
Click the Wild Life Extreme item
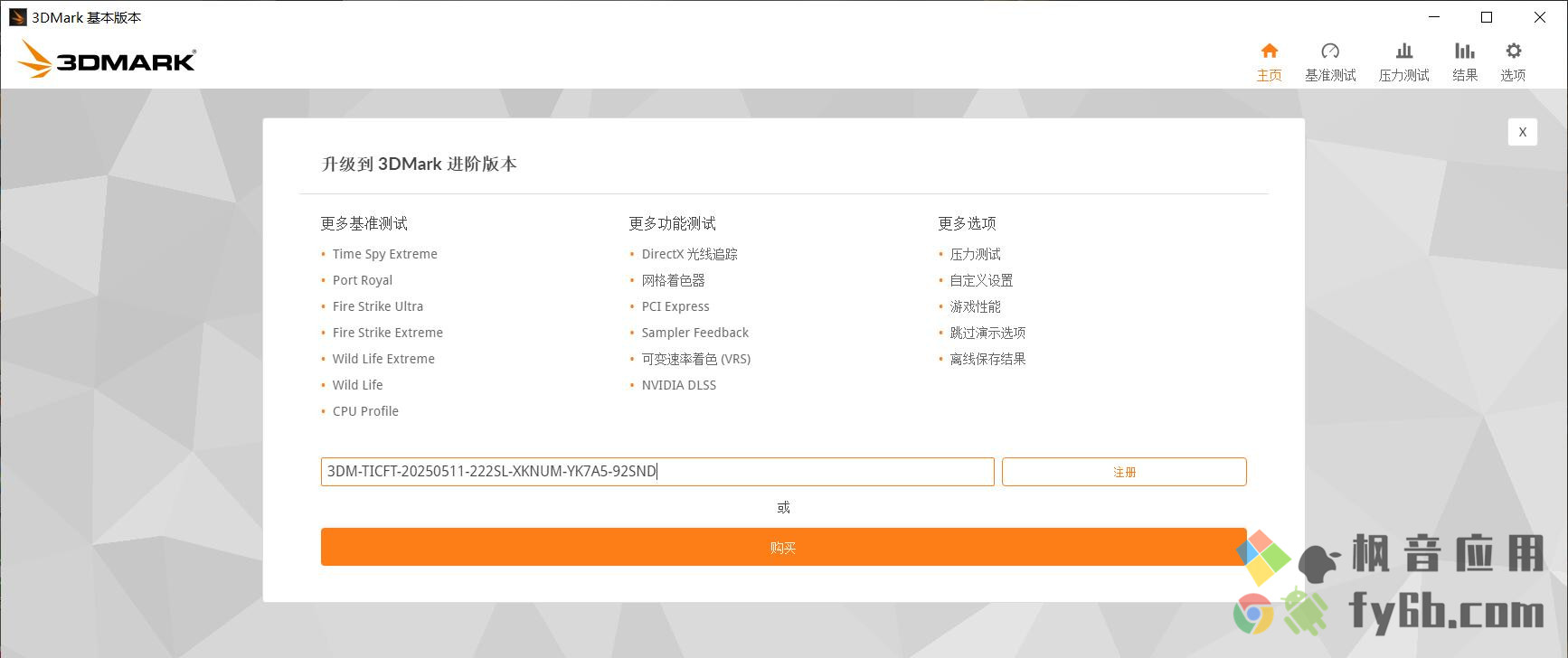383,359
